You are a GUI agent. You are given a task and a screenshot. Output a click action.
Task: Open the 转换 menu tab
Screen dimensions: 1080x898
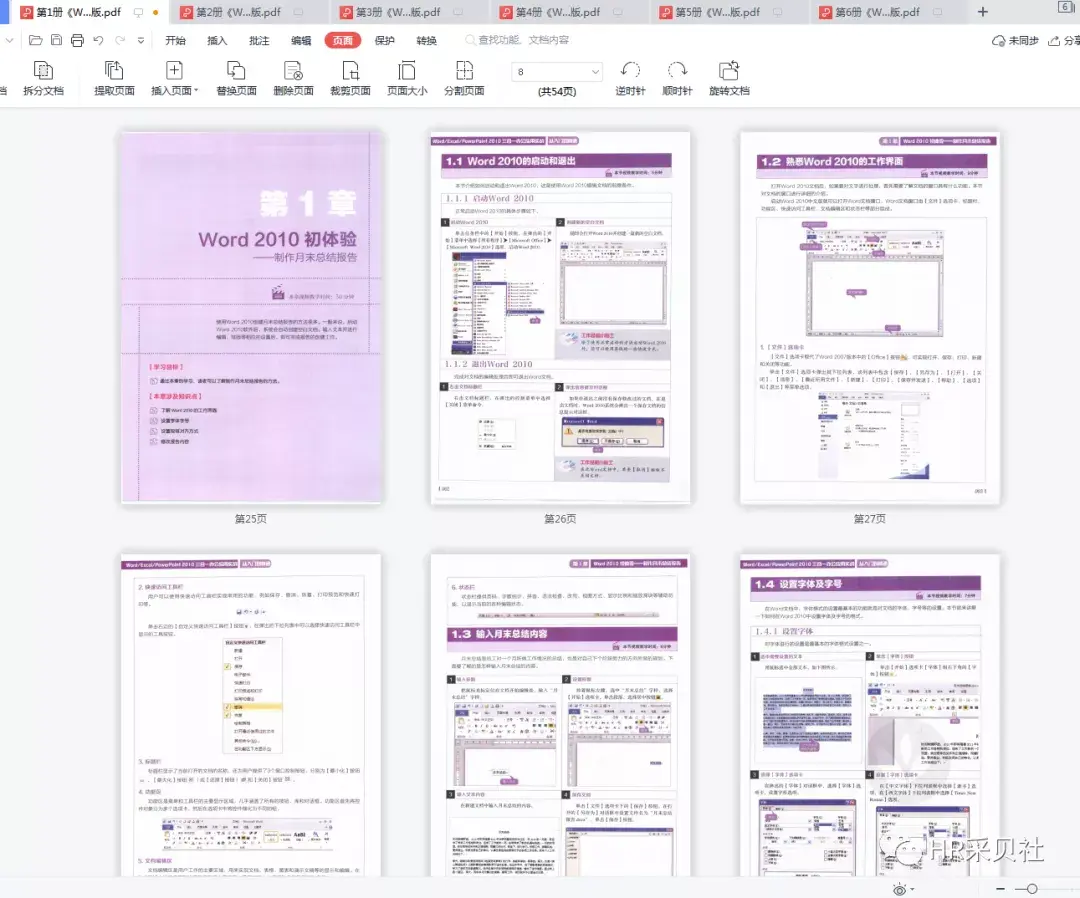(x=426, y=41)
